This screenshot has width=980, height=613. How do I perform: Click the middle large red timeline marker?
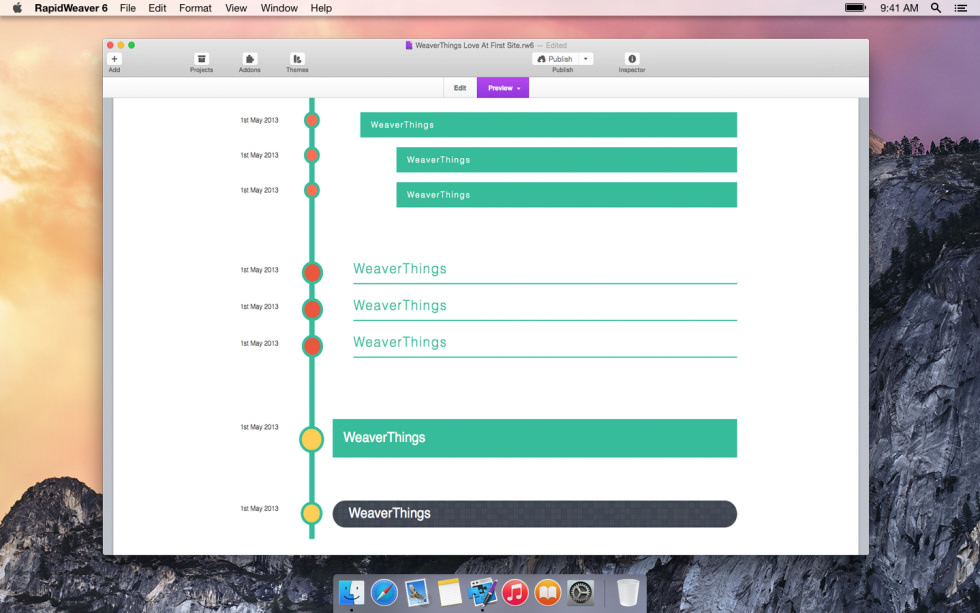pos(312,309)
